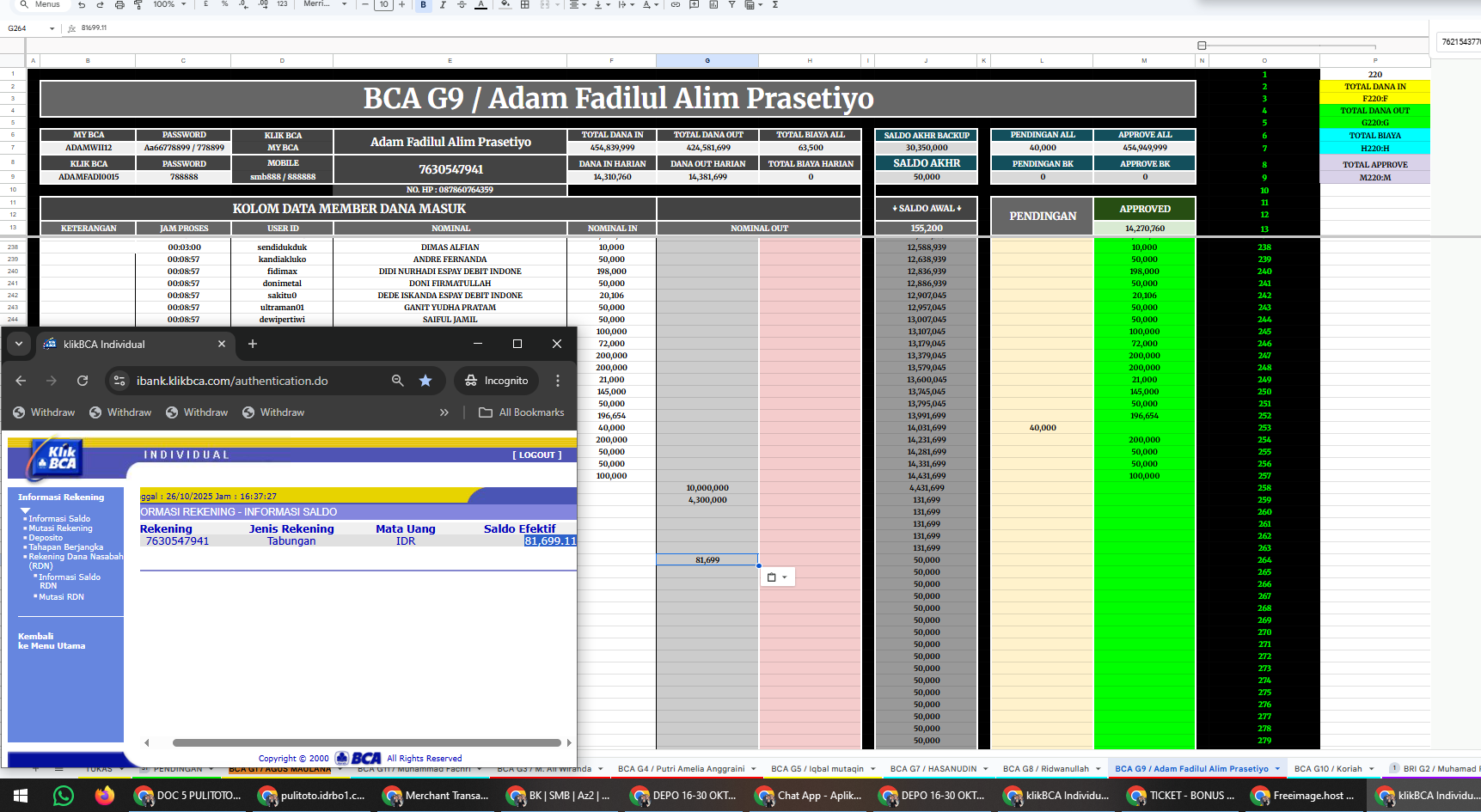Toggle italic formatting
The height and width of the screenshot is (812, 1481).
[443, 4]
